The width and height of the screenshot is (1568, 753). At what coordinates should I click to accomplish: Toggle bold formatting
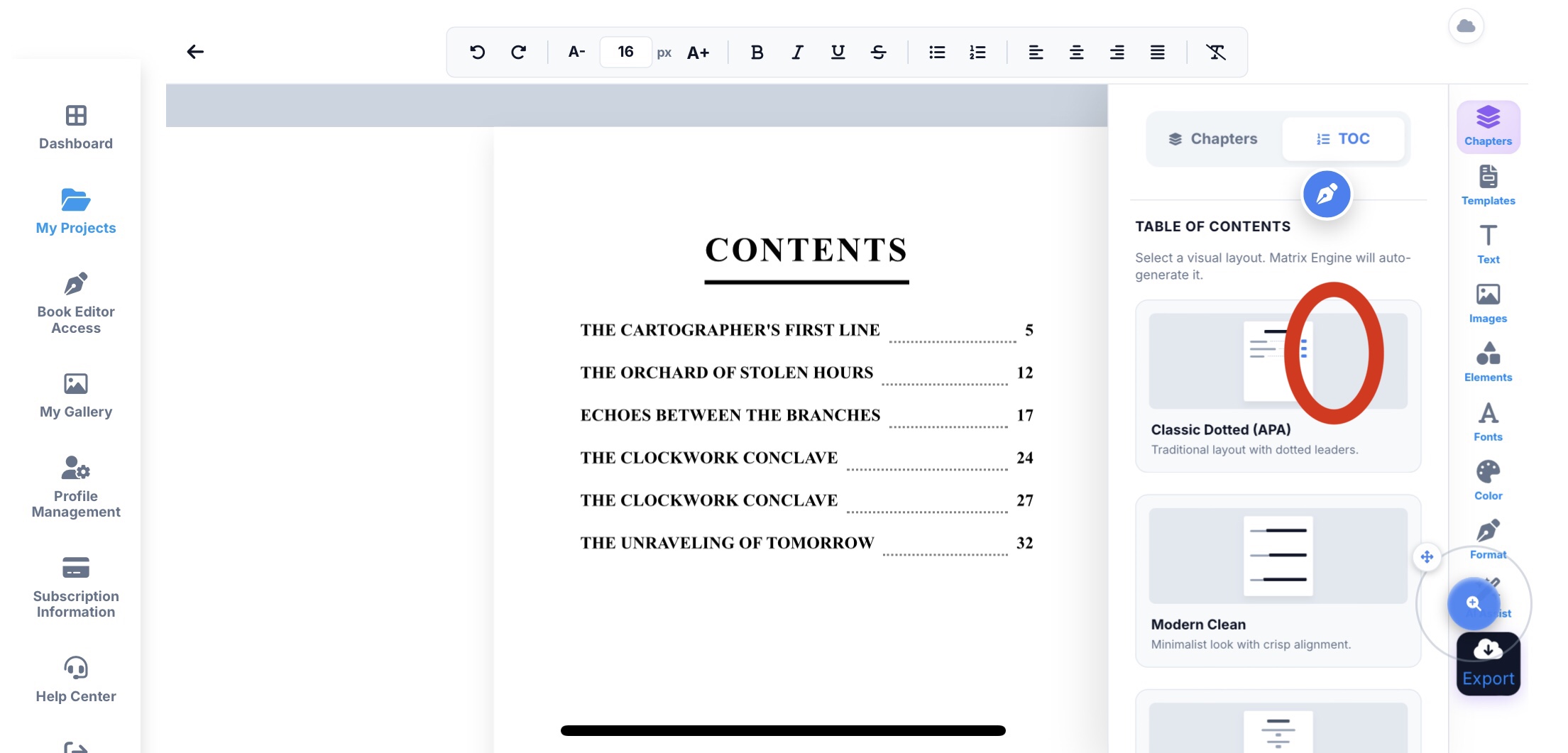click(x=757, y=52)
